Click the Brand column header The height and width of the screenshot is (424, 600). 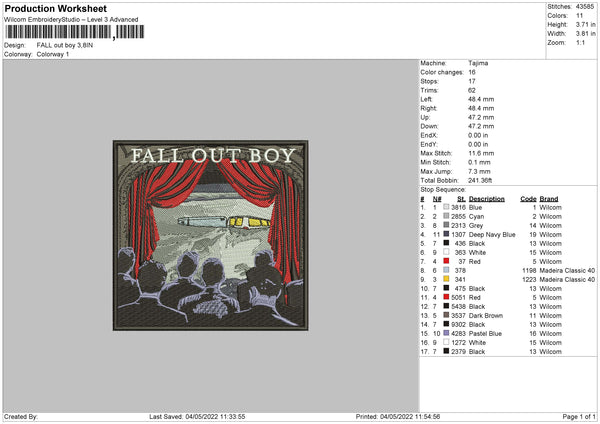tap(549, 199)
